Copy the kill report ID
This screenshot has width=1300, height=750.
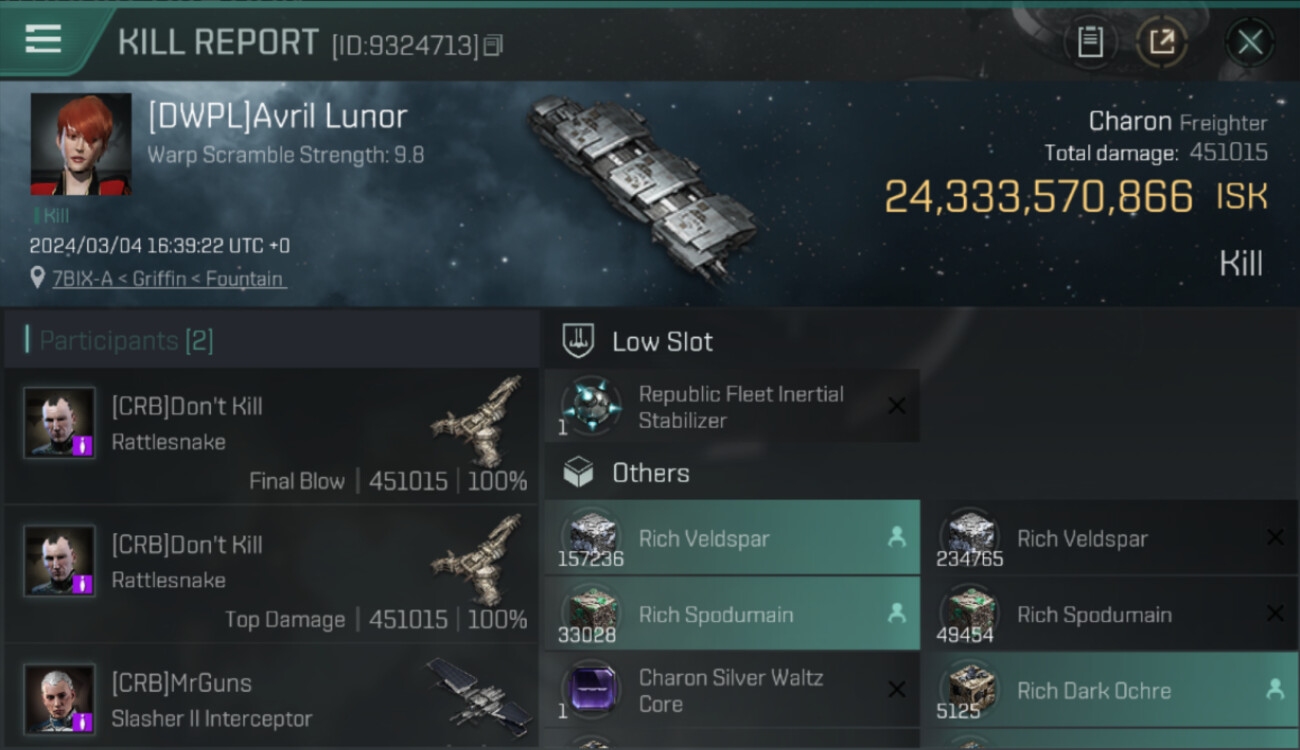tap(492, 45)
